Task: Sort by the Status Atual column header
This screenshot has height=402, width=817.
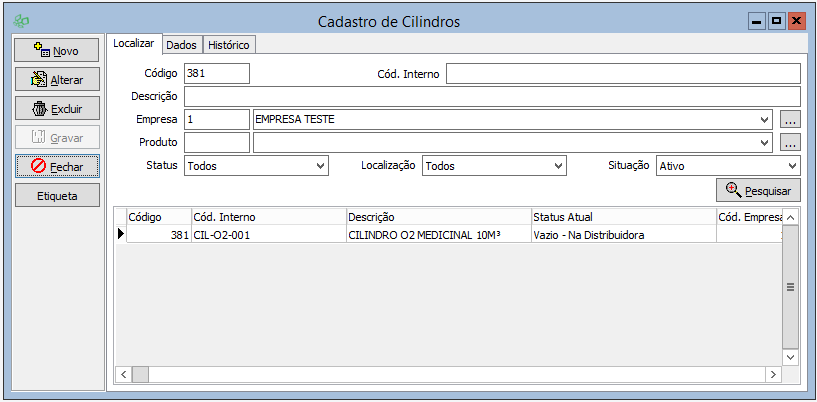Action: click(x=622, y=217)
